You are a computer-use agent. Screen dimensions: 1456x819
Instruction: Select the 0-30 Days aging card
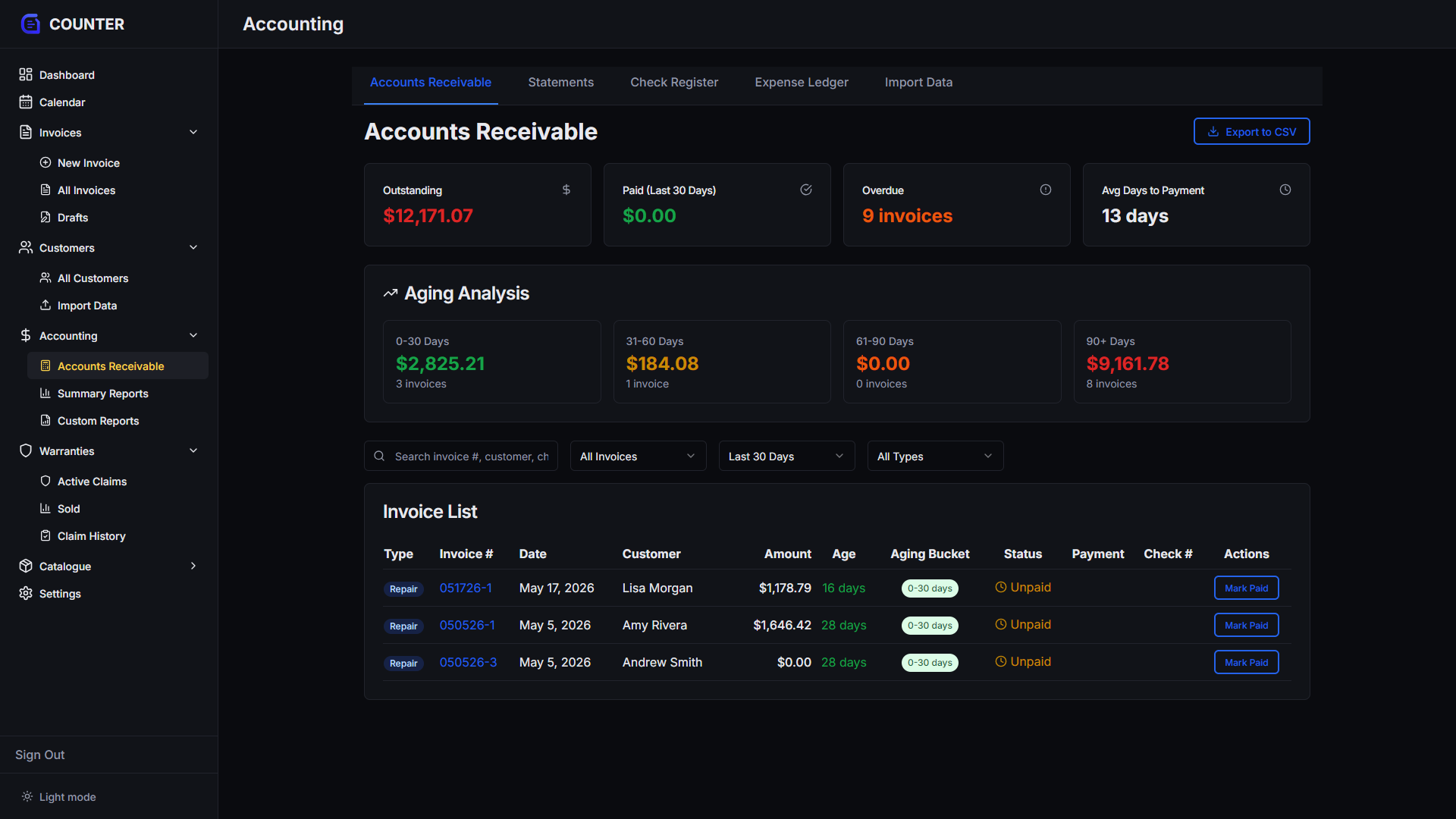click(491, 362)
